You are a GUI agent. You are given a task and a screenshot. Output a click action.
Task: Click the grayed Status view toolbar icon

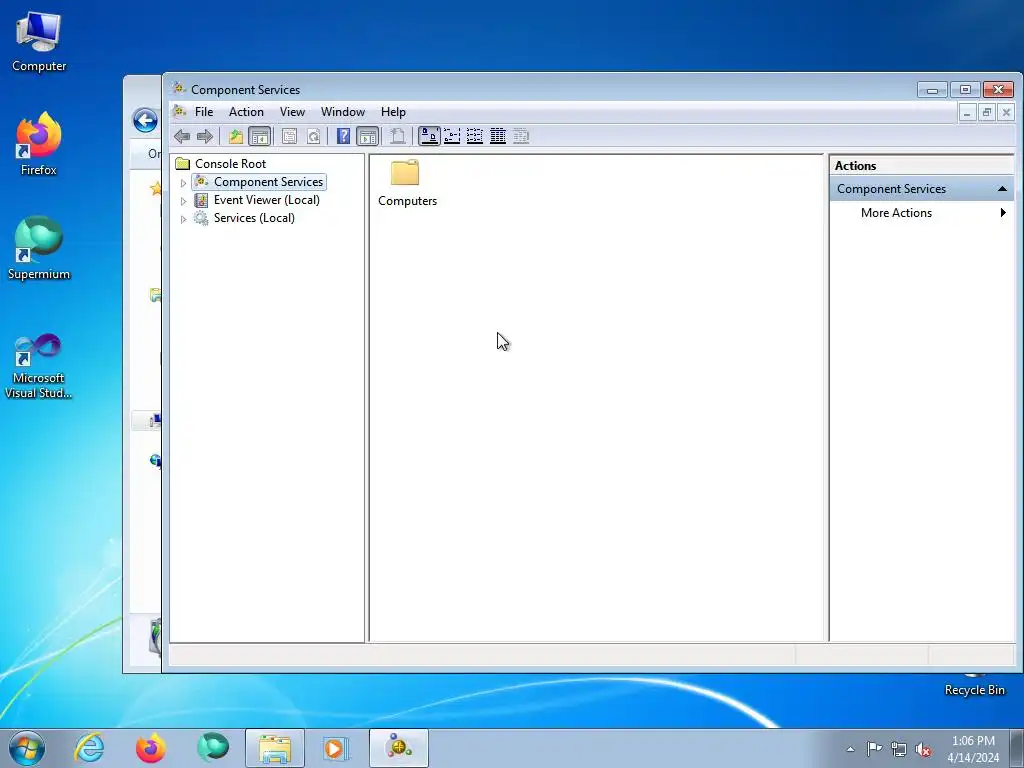(x=521, y=136)
